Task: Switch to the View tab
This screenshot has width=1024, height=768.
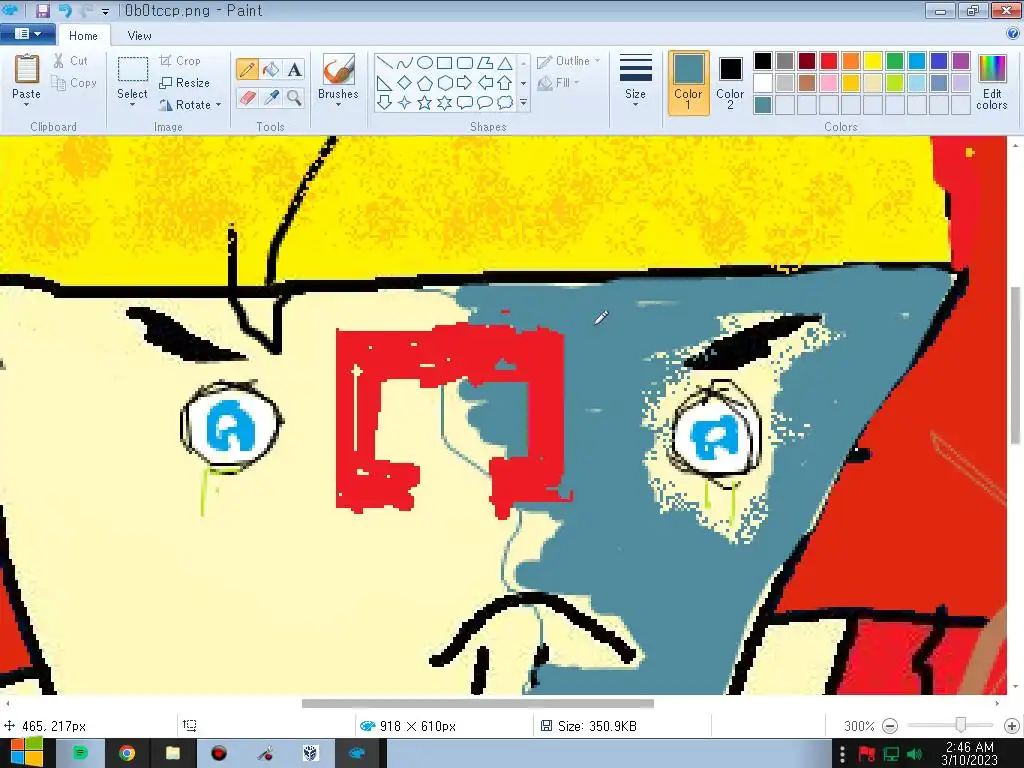Action: tap(139, 36)
